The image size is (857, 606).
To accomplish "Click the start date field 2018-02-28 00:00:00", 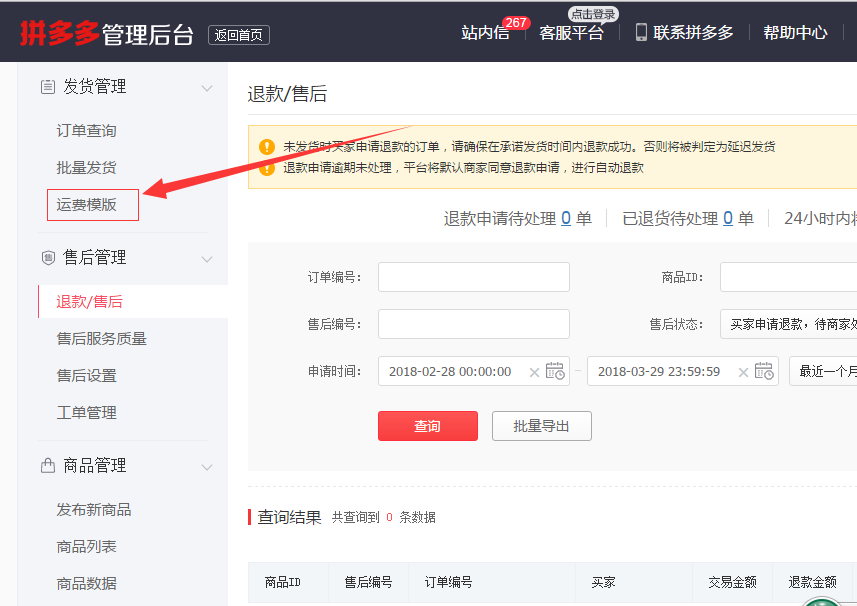I will click(474, 371).
